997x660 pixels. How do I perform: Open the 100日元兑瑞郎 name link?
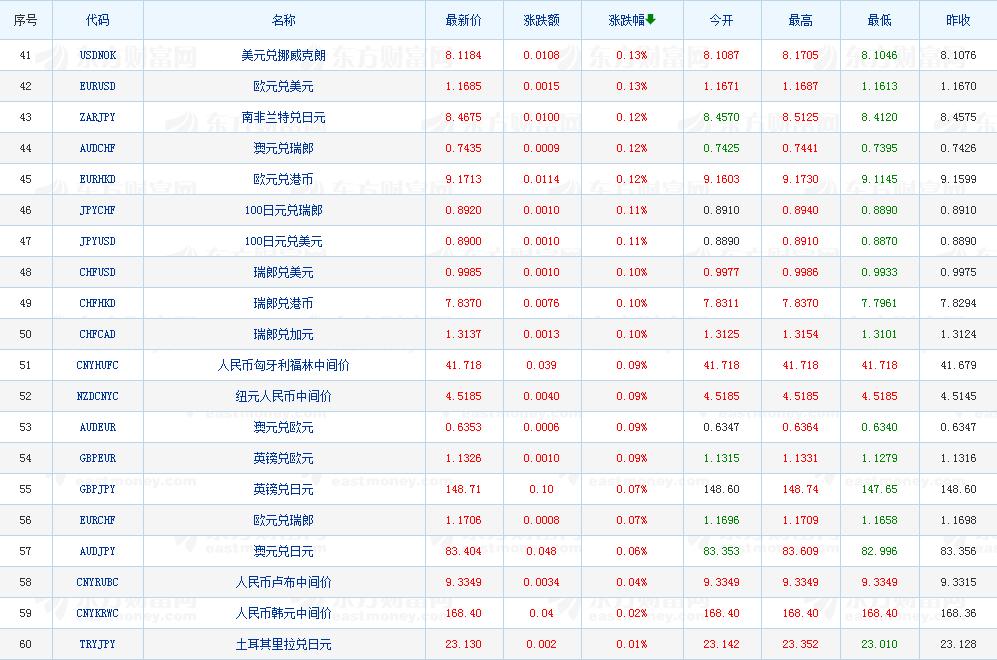point(284,210)
